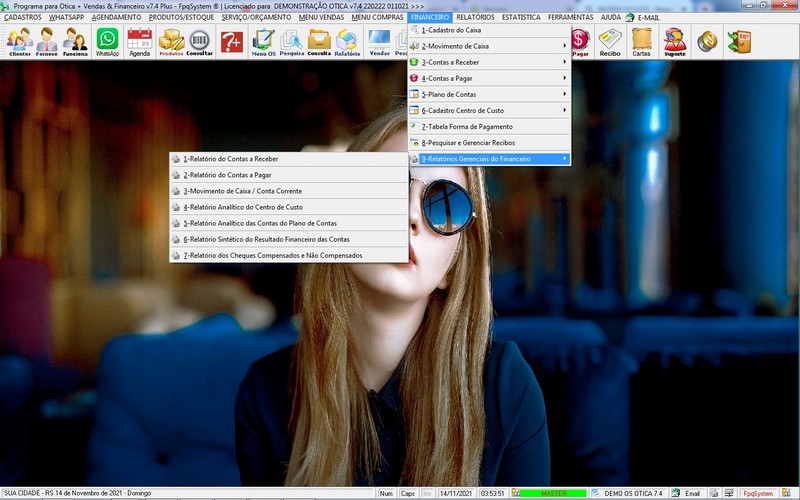The height and width of the screenshot is (500, 800).
Task: Select Relatório do Contas a Receber
Action: (x=230, y=159)
